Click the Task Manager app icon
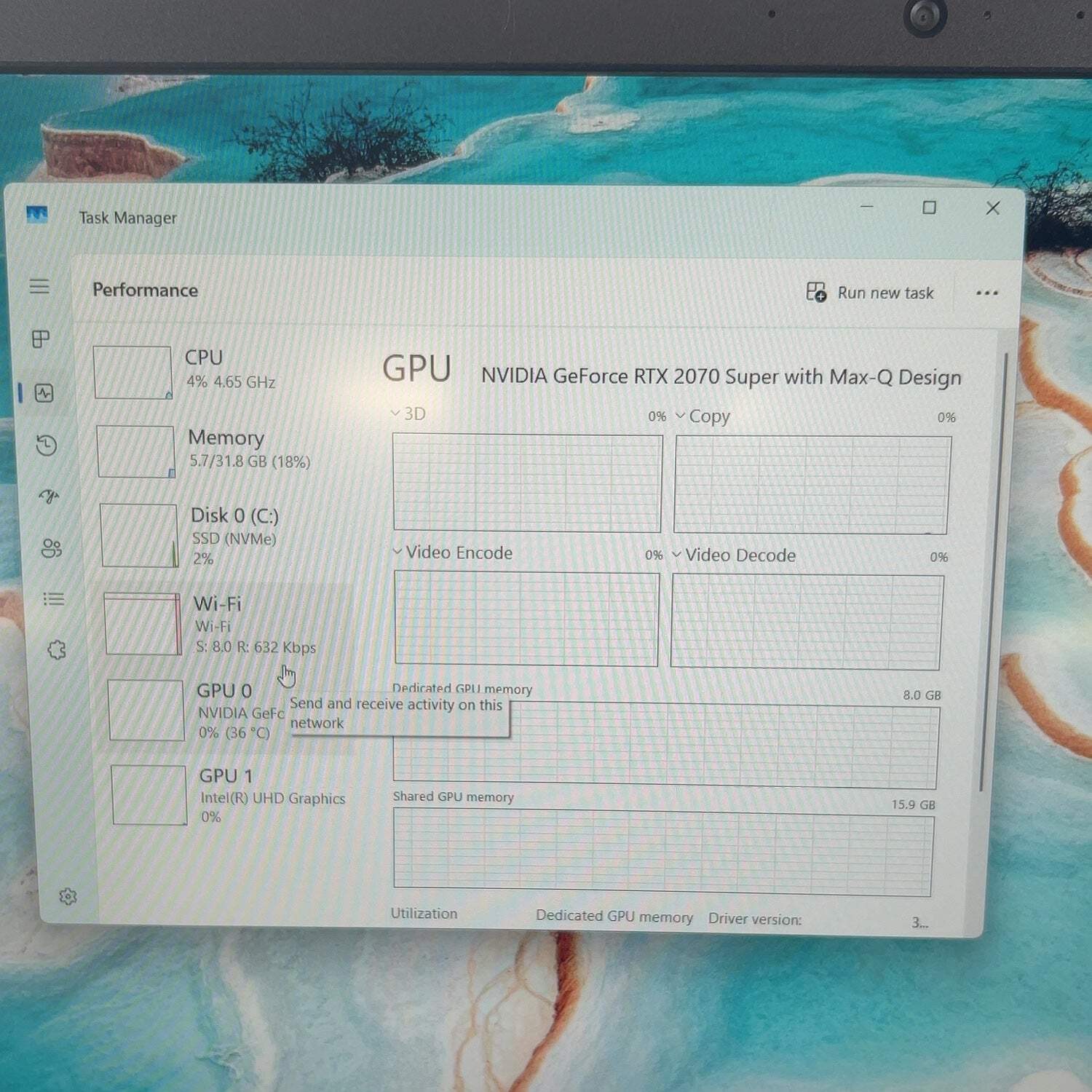 36,215
